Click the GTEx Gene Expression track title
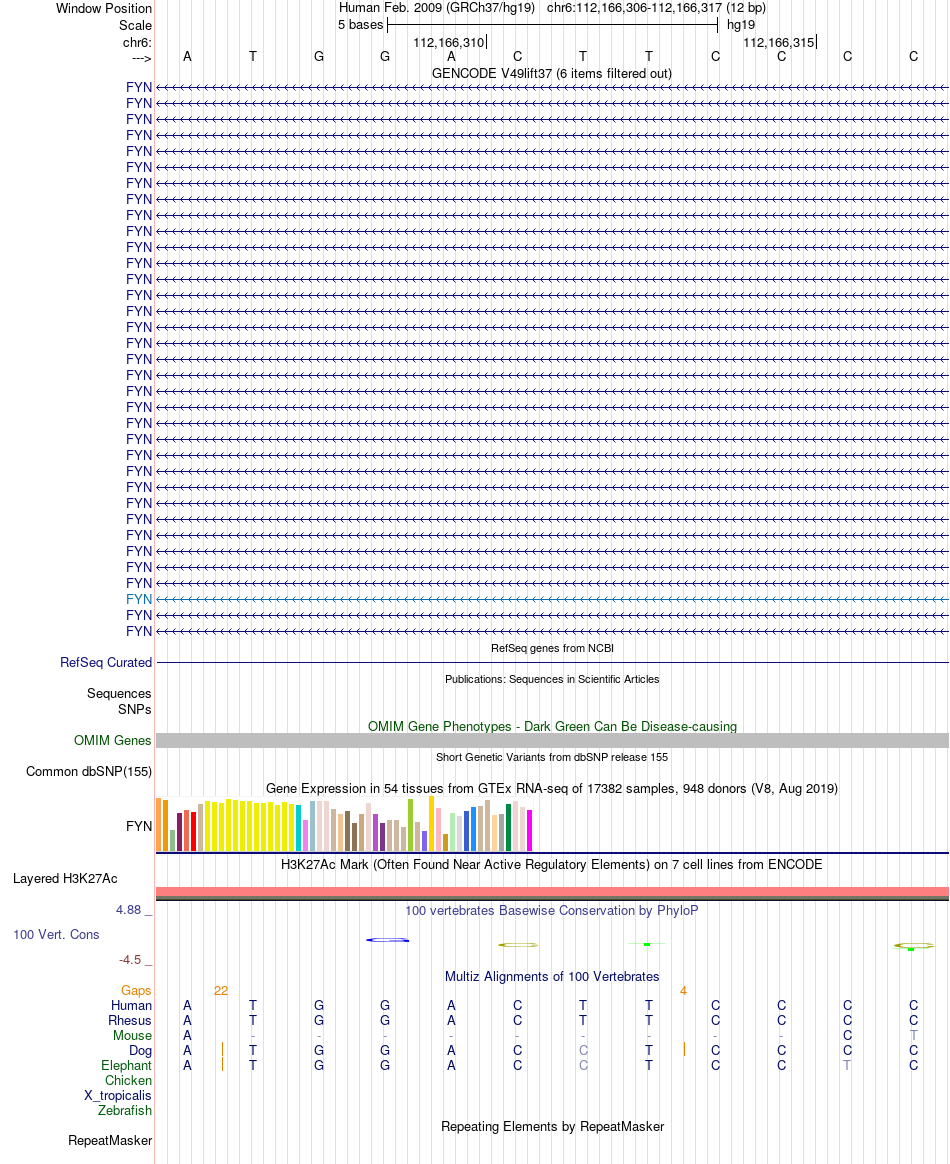Screen dimensions: 950x1164 point(552,788)
